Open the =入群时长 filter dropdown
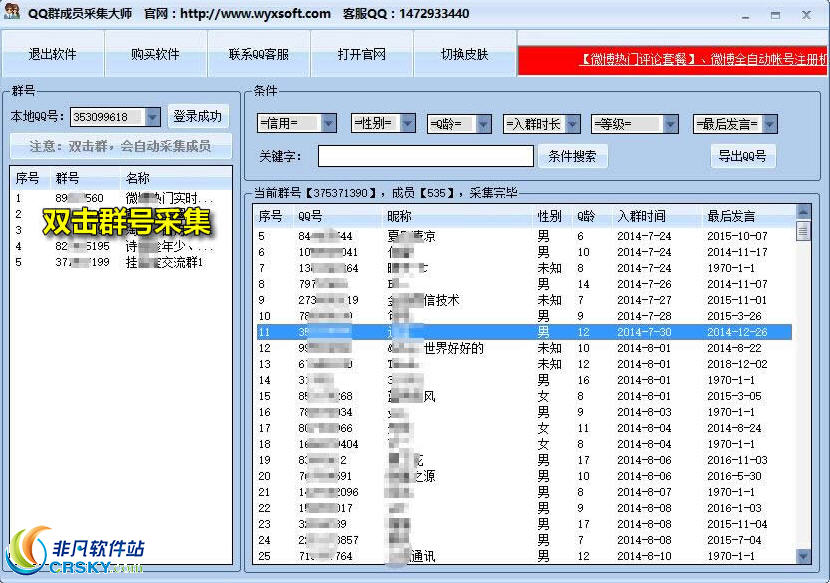 click(x=573, y=124)
